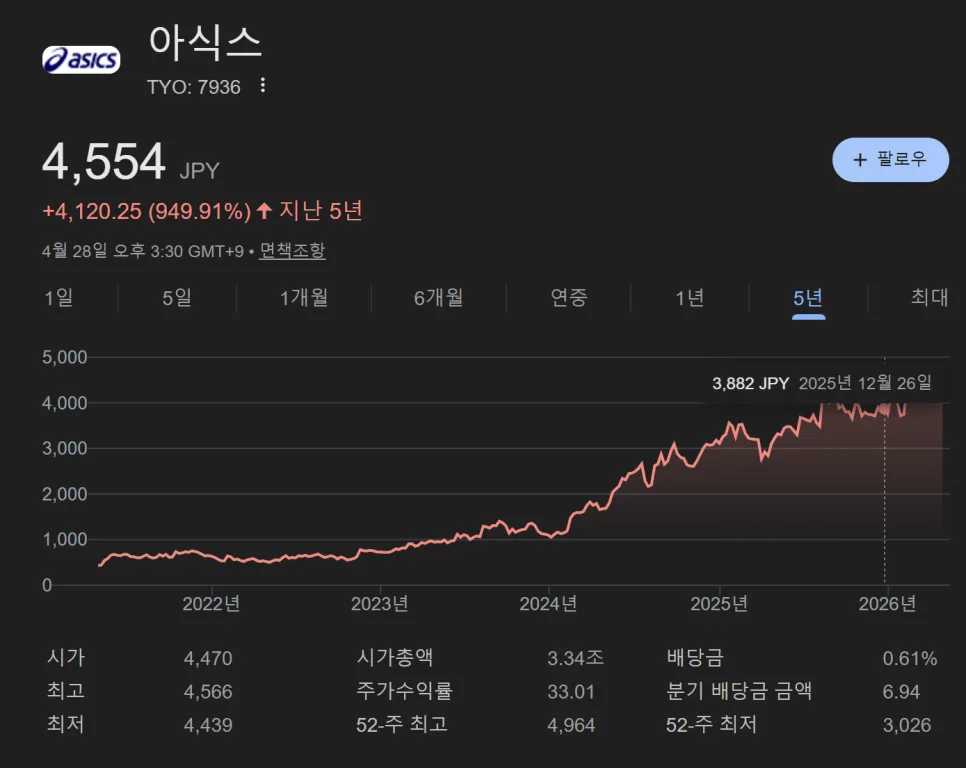Click the 2024년 axis label

click(548, 604)
